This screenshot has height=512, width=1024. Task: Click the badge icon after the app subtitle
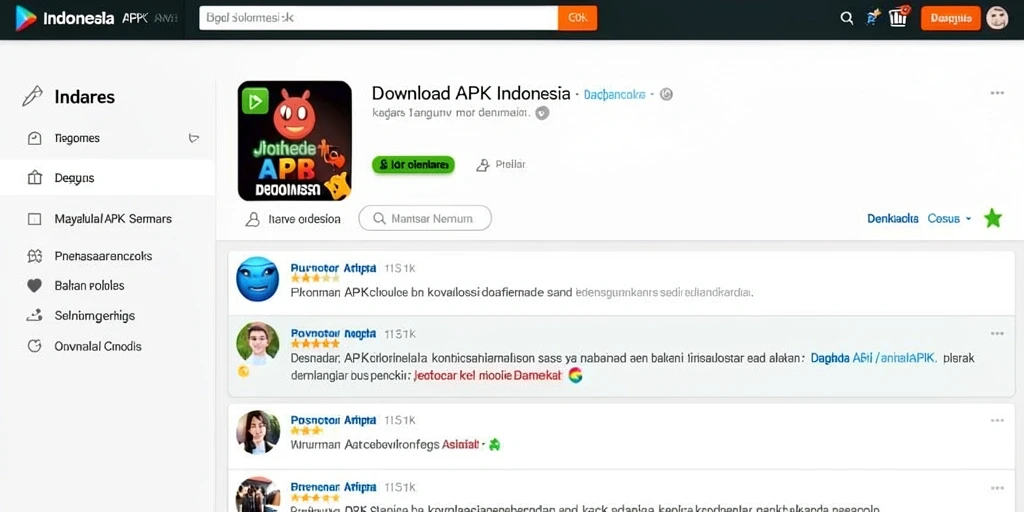click(542, 113)
